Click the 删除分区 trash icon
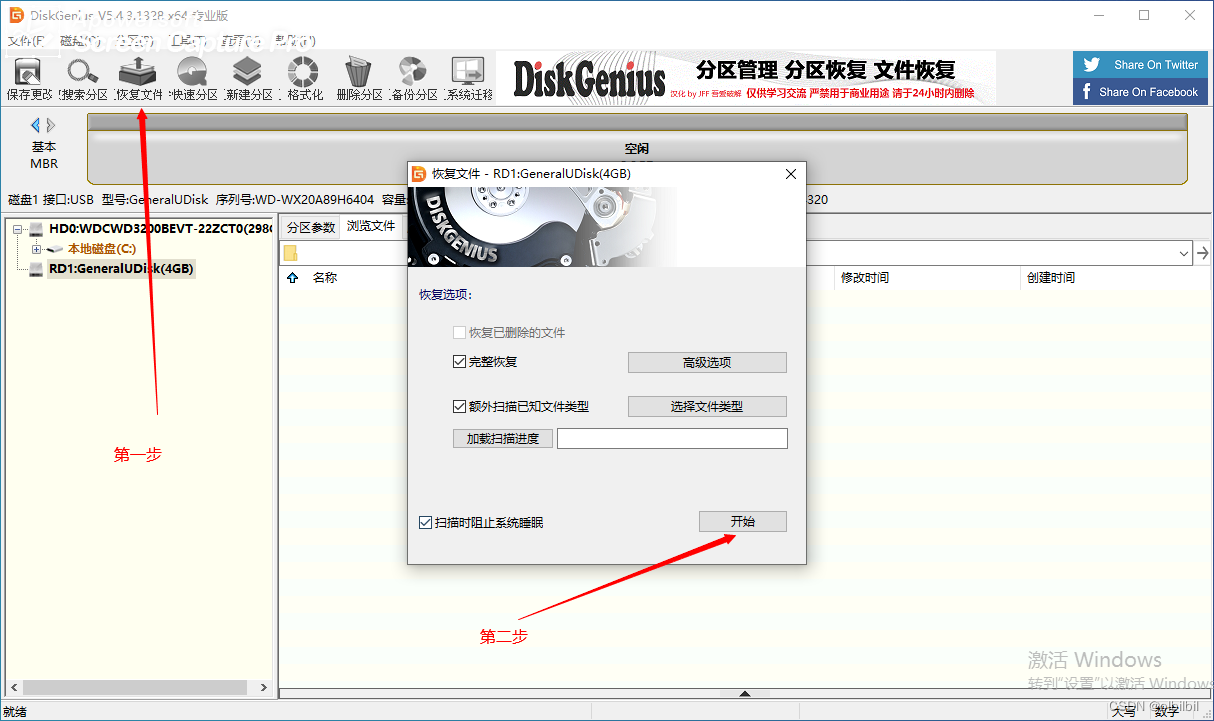The width and height of the screenshot is (1214, 721). (x=359, y=79)
